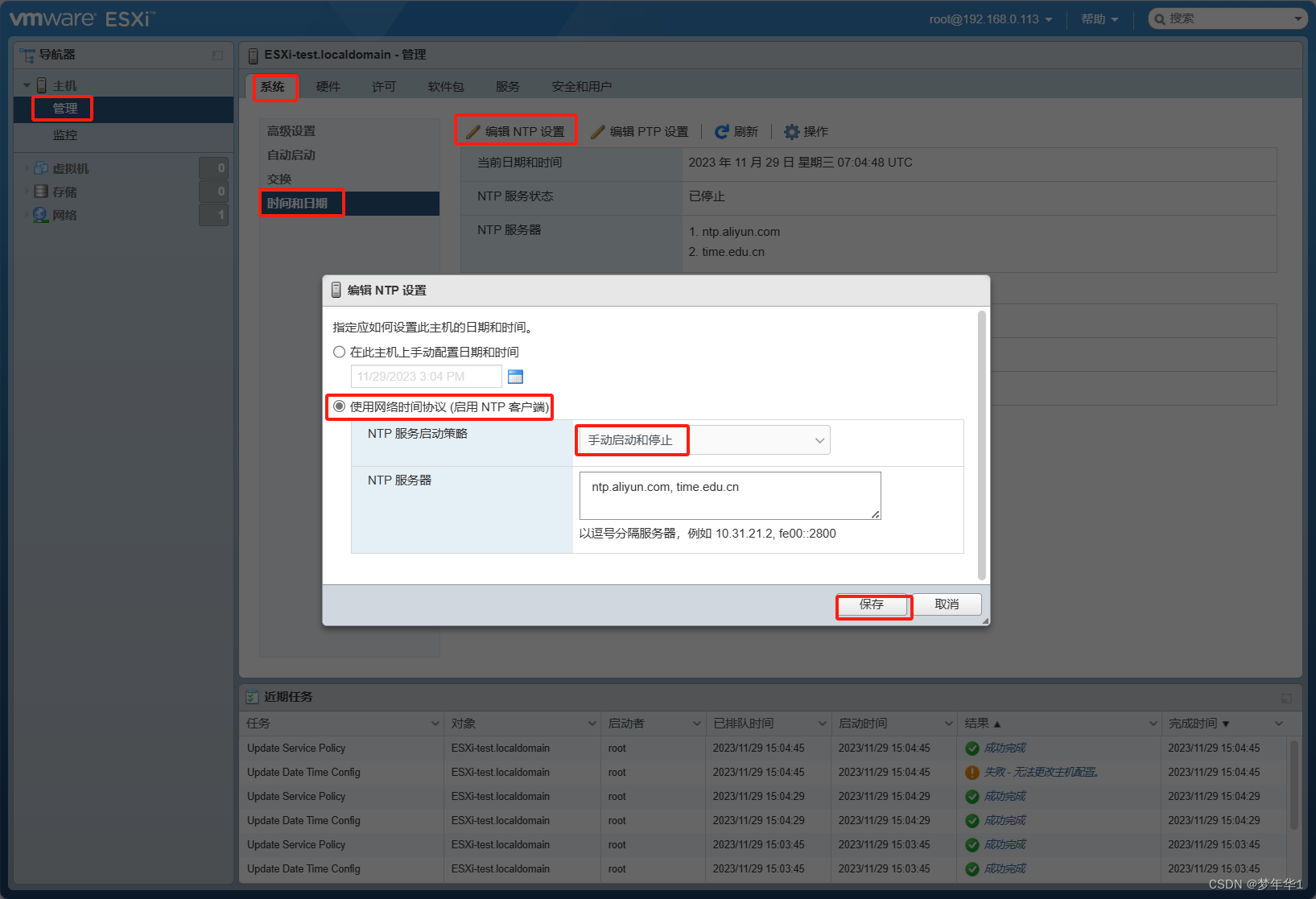
Task: Select the 使用网络时间协议 radio button
Action: pyautogui.click(x=339, y=406)
